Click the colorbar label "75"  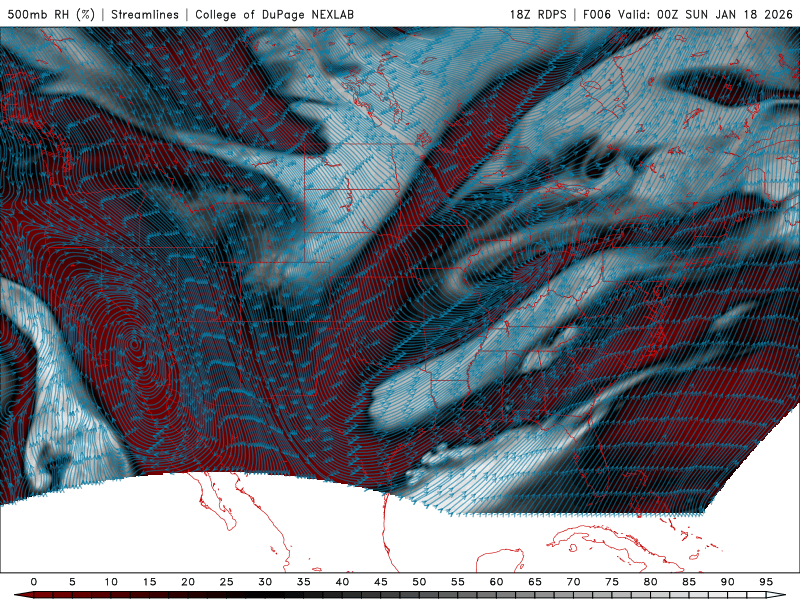(x=612, y=582)
